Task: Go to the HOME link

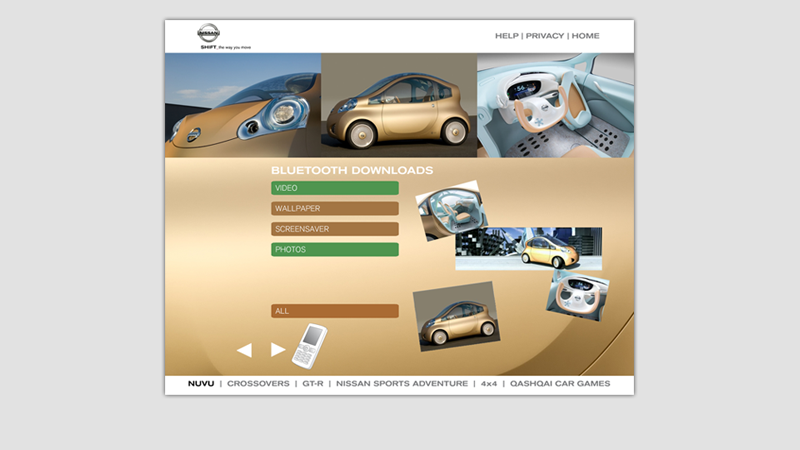Action: 585,36
